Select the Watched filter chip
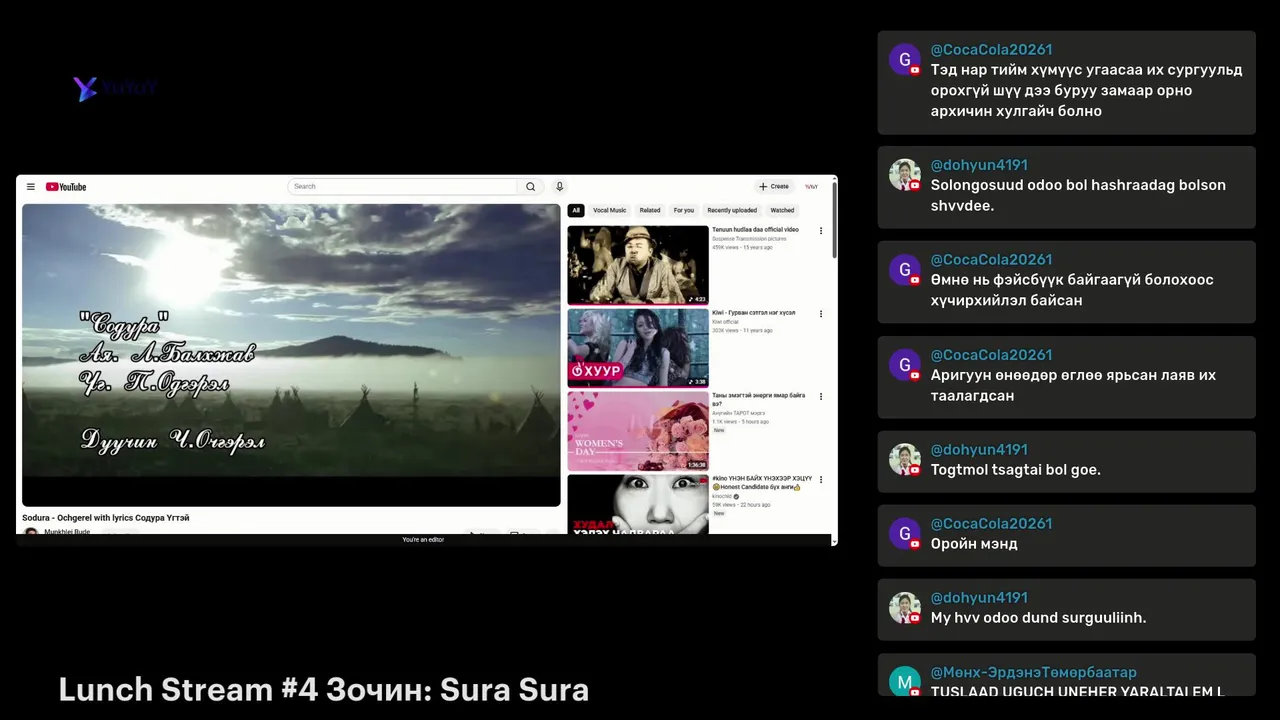This screenshot has width=1280, height=720. [782, 210]
